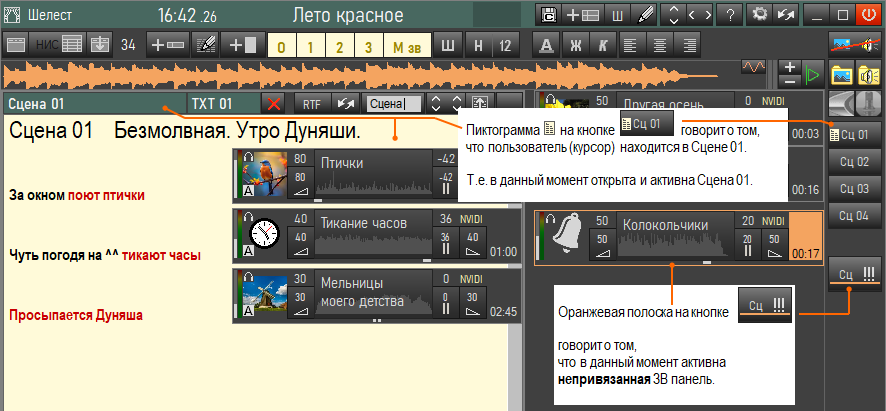This screenshot has height=411, width=886.
Task: Toggle bold Ж formatting
Action: pyautogui.click(x=575, y=45)
